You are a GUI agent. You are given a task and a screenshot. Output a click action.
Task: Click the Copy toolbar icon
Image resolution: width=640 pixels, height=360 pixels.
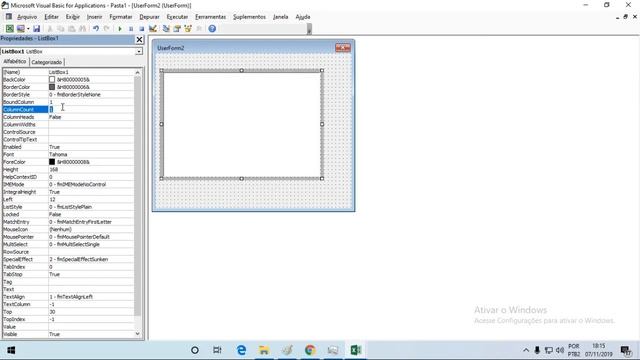click(60, 29)
